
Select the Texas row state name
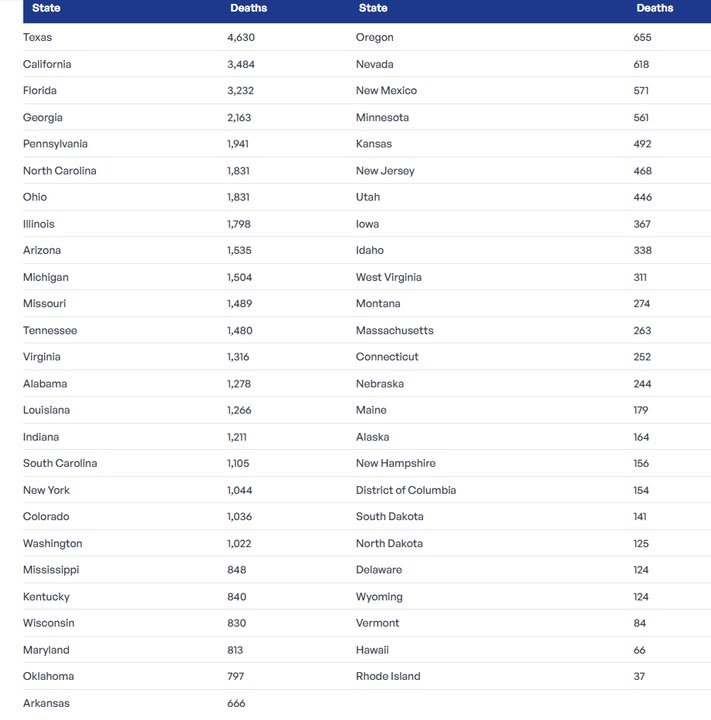click(x=38, y=37)
